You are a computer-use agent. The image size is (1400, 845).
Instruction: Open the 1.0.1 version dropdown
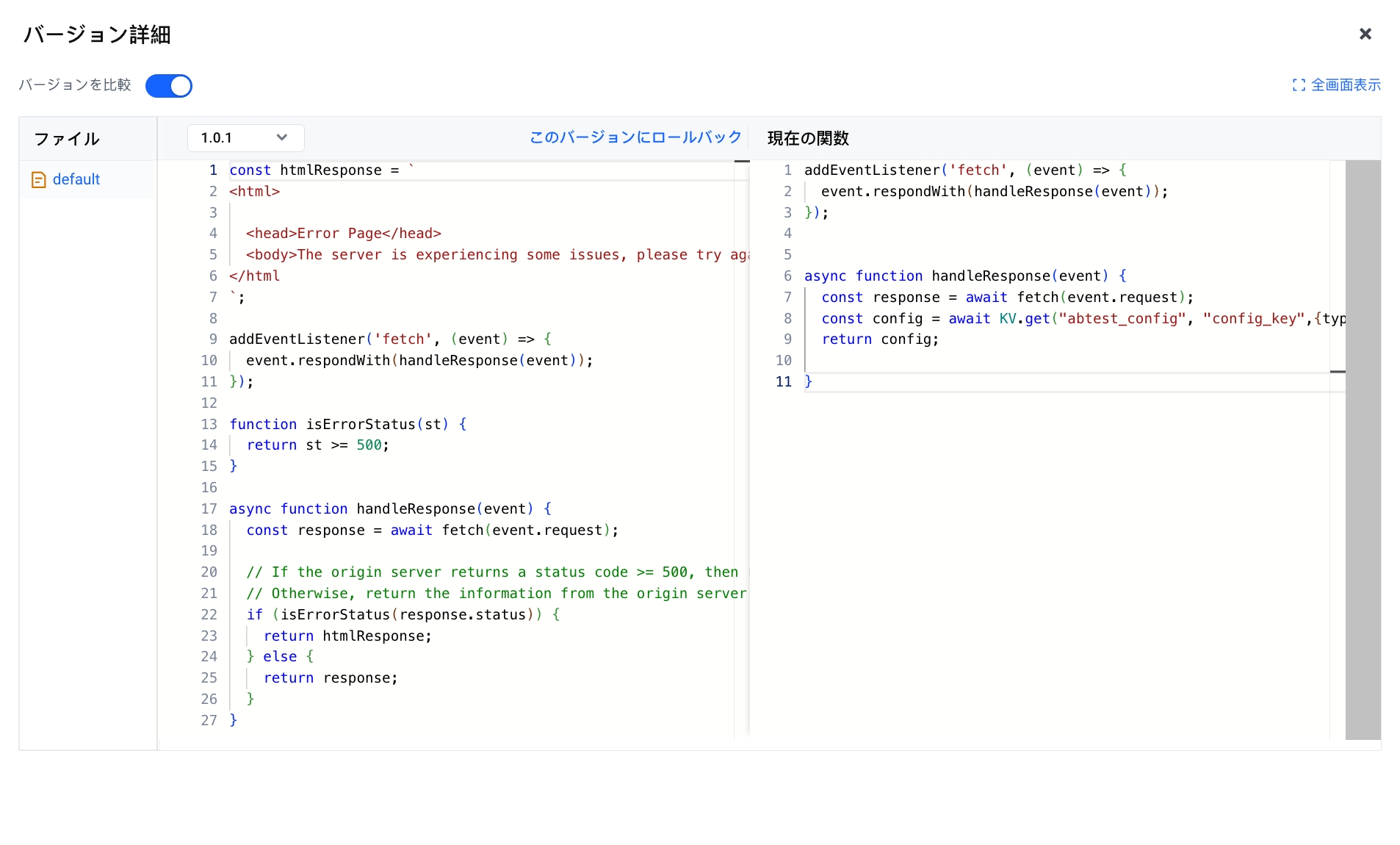point(245,137)
